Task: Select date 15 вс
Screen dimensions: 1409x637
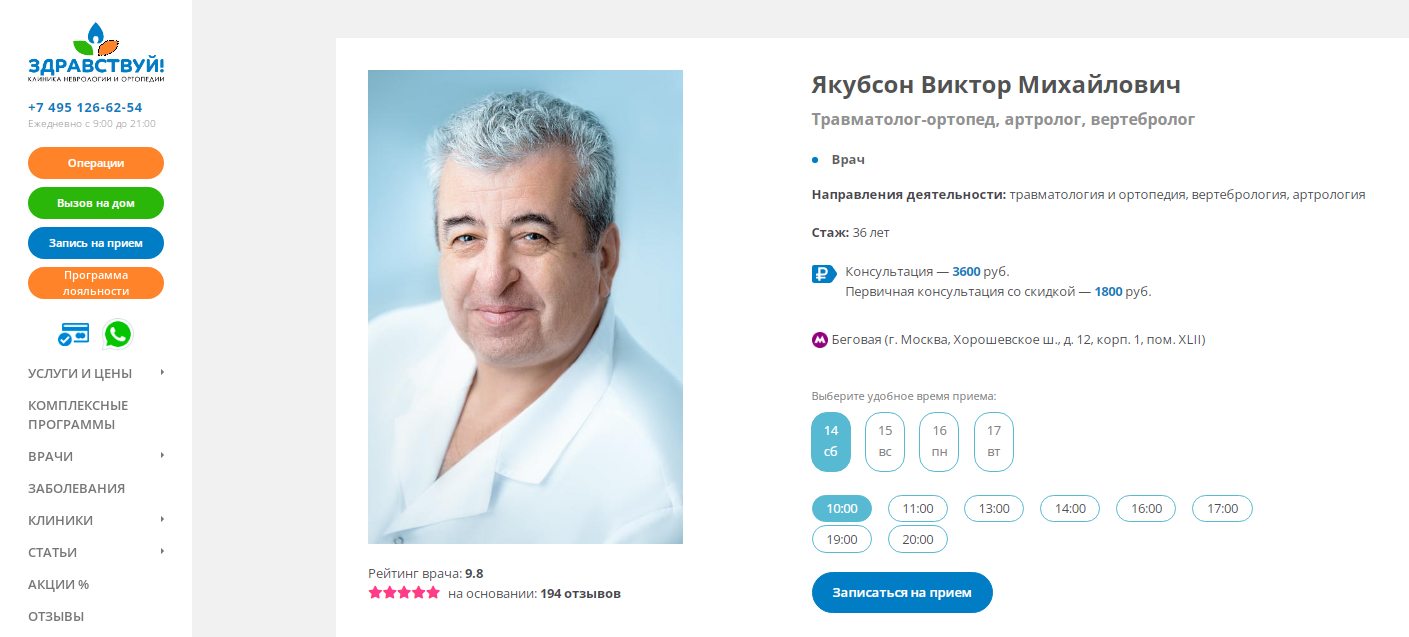Action: point(885,442)
